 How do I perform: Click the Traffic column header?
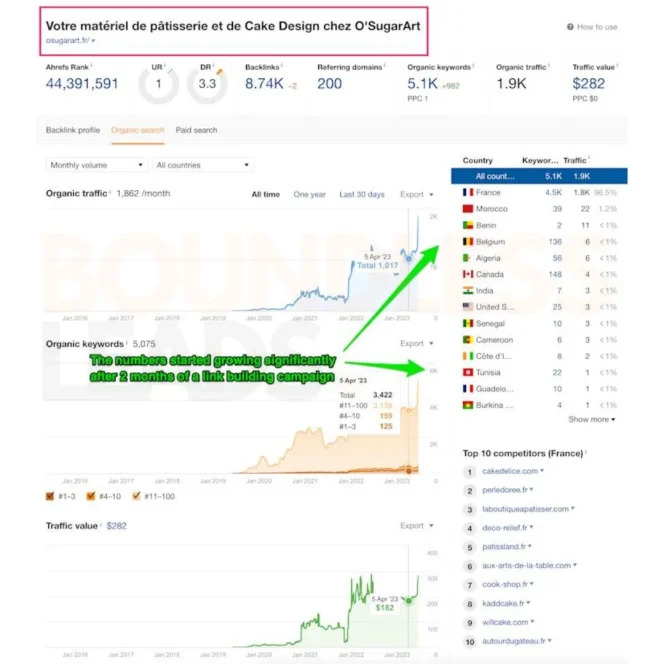575,160
